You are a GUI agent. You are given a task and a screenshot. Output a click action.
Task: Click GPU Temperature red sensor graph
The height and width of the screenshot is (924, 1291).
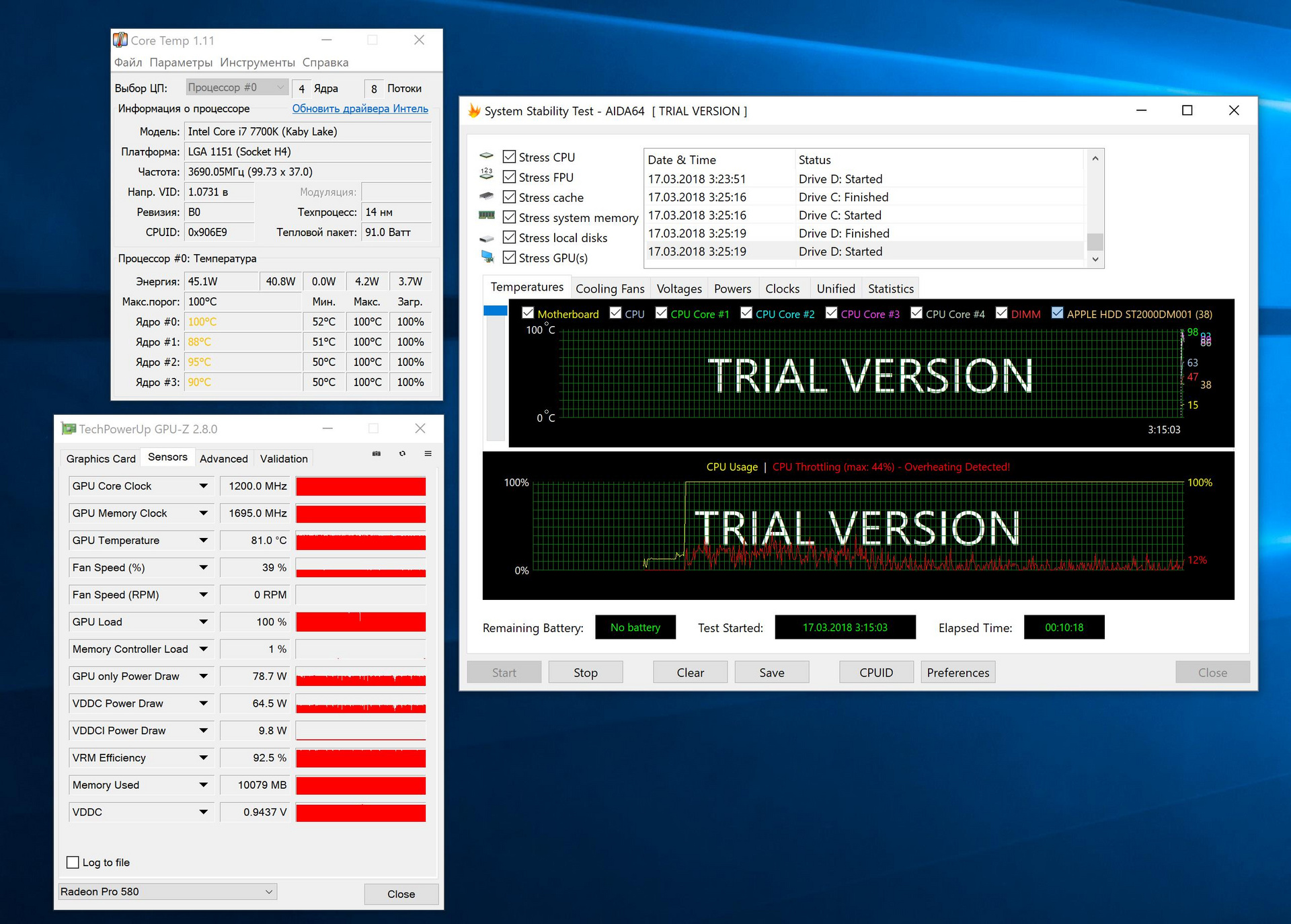[361, 541]
